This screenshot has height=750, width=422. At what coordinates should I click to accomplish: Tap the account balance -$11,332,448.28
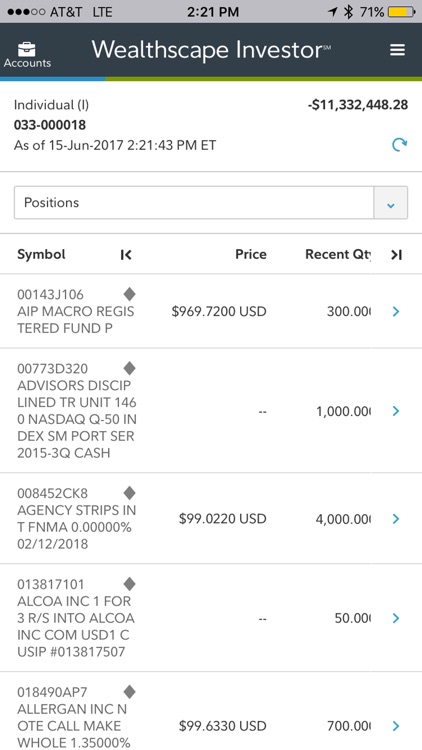coord(358,105)
